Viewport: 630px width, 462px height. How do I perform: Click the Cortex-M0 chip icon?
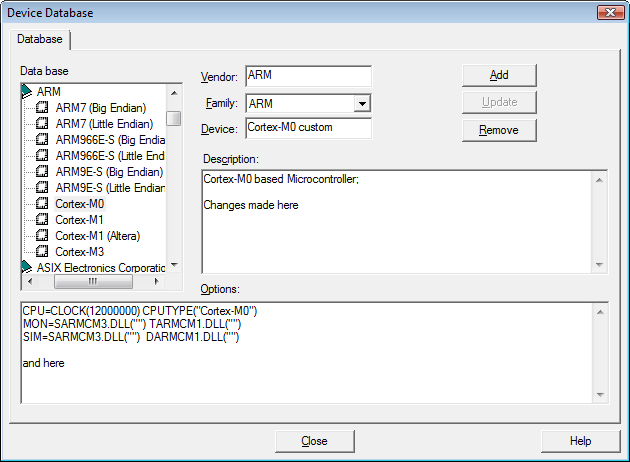coord(42,204)
